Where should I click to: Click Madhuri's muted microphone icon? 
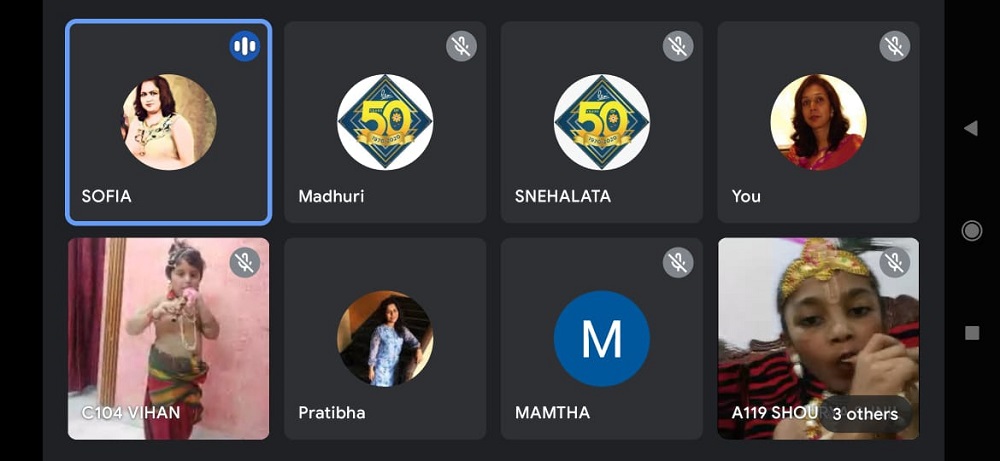pos(461,46)
